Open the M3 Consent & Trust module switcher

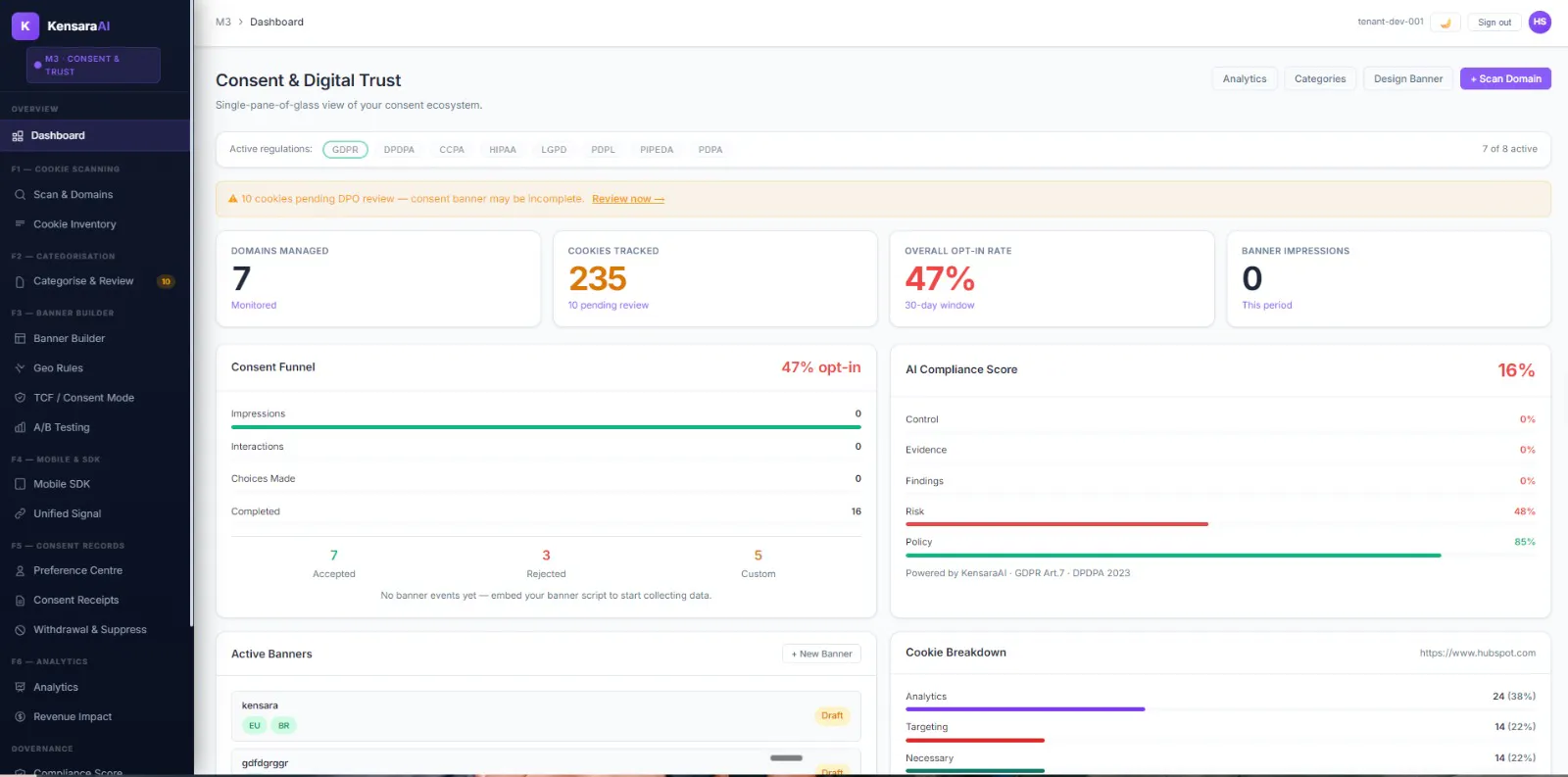[93, 66]
